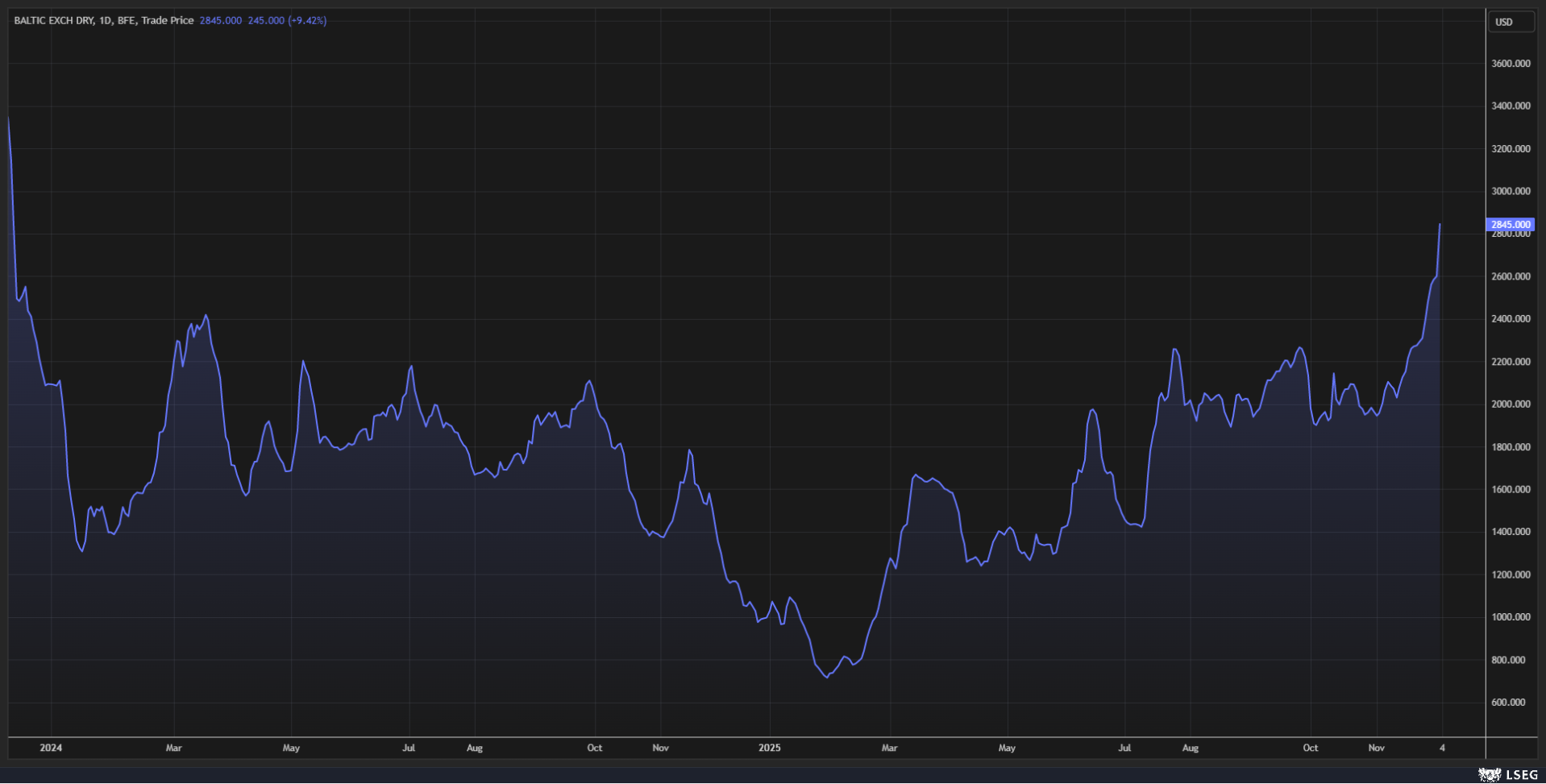This screenshot has height=784, width=1546.
Task: Click the 3600.000 price axis label
Action: click(1510, 64)
